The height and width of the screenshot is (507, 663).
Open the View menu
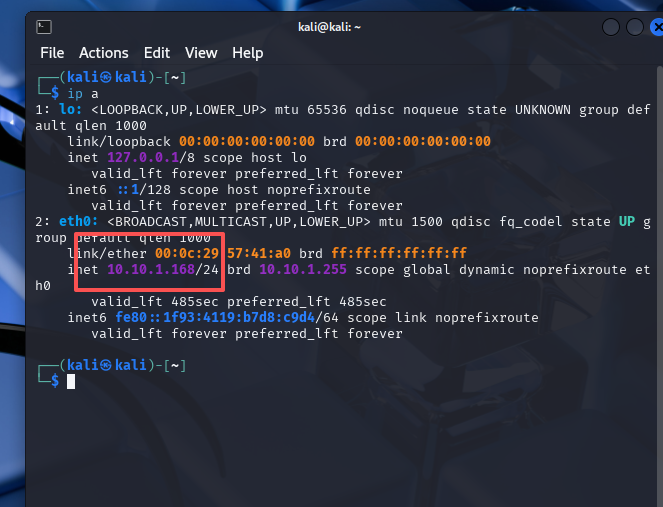click(x=201, y=53)
